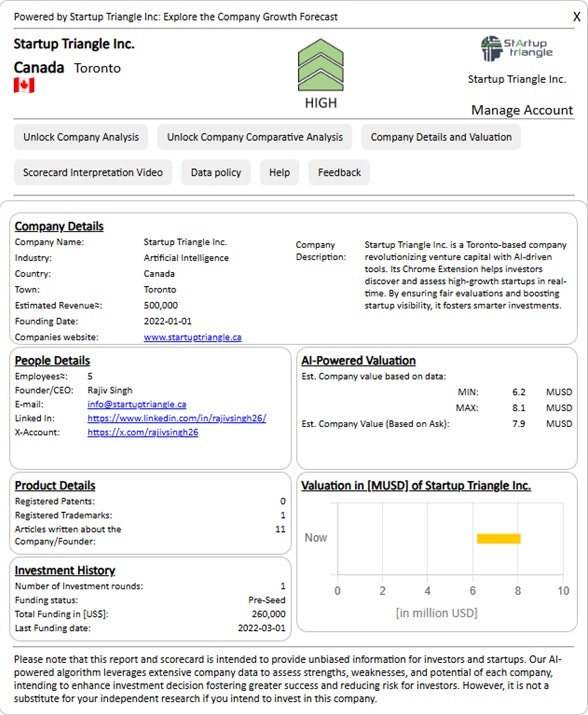Click the Feedback button
Image resolution: width=588 pixels, height=715 pixels.
click(339, 172)
